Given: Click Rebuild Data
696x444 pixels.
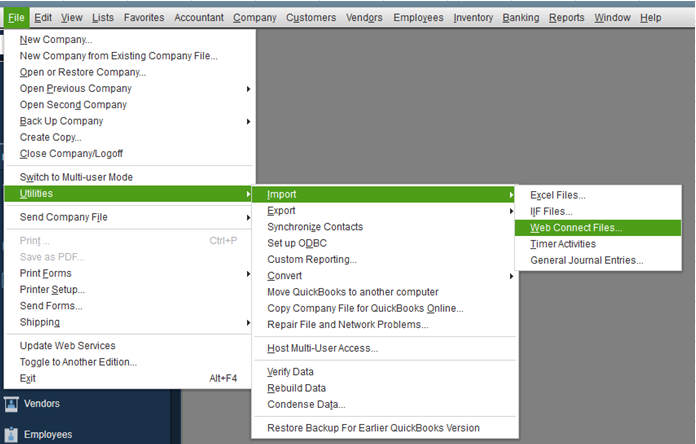Looking at the screenshot, I should pyautogui.click(x=385, y=388).
